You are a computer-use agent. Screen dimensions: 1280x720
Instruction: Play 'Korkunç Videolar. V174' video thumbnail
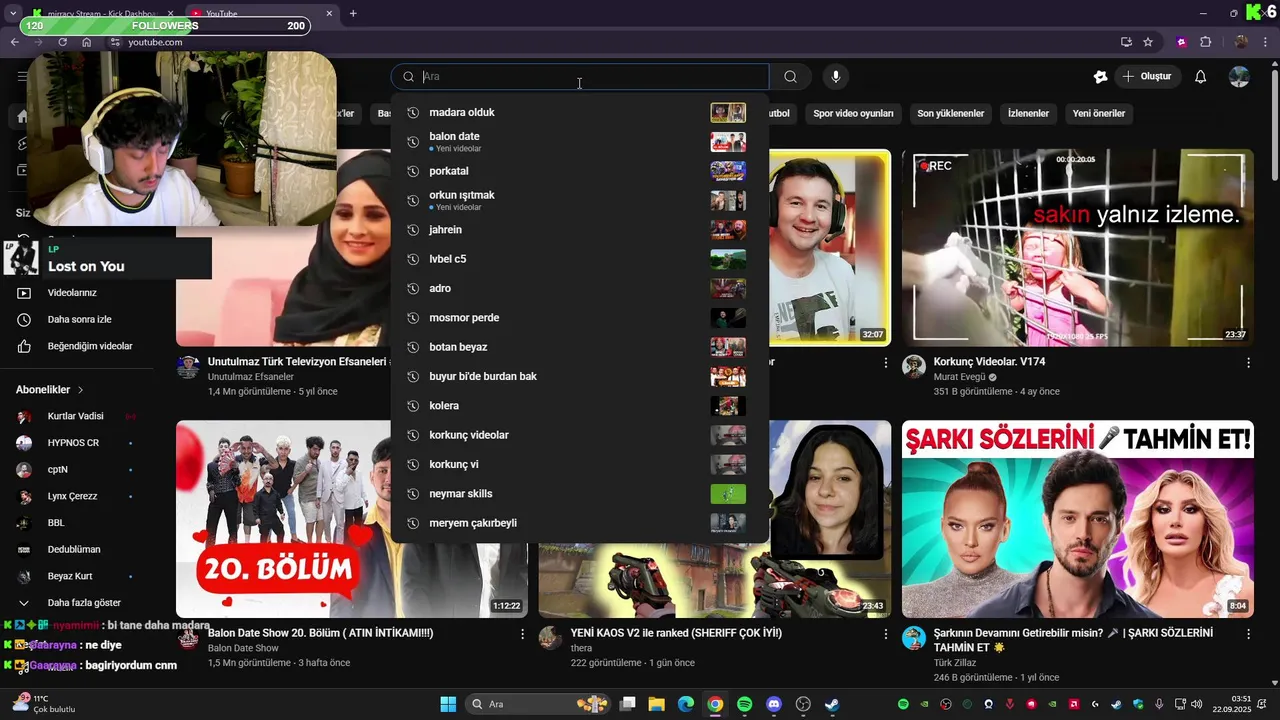point(1077,248)
